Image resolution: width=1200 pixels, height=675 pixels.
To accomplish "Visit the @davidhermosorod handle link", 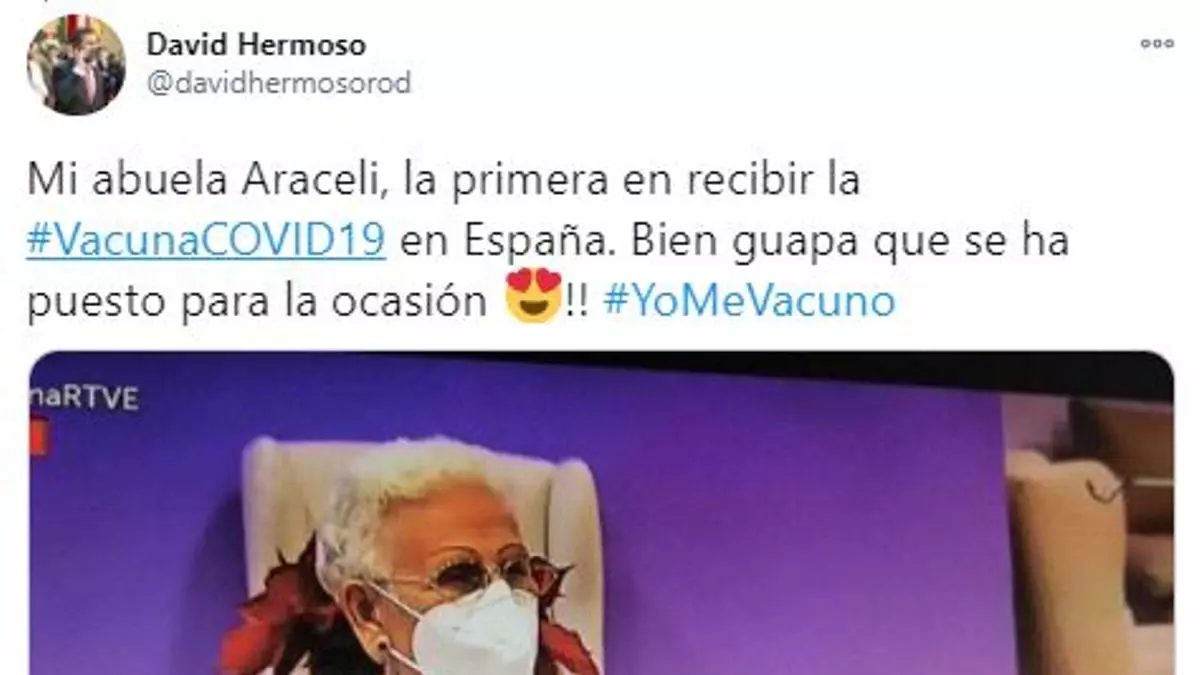I will pos(279,83).
